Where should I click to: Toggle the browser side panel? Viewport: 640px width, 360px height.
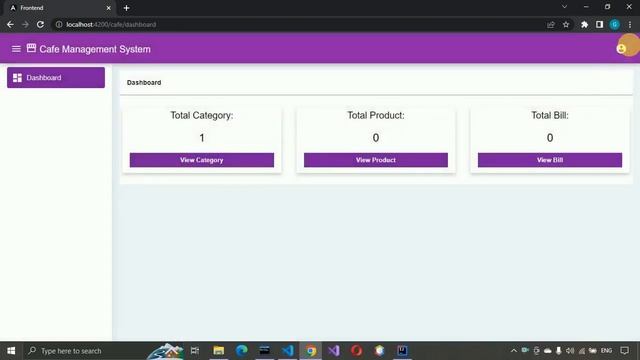599,24
